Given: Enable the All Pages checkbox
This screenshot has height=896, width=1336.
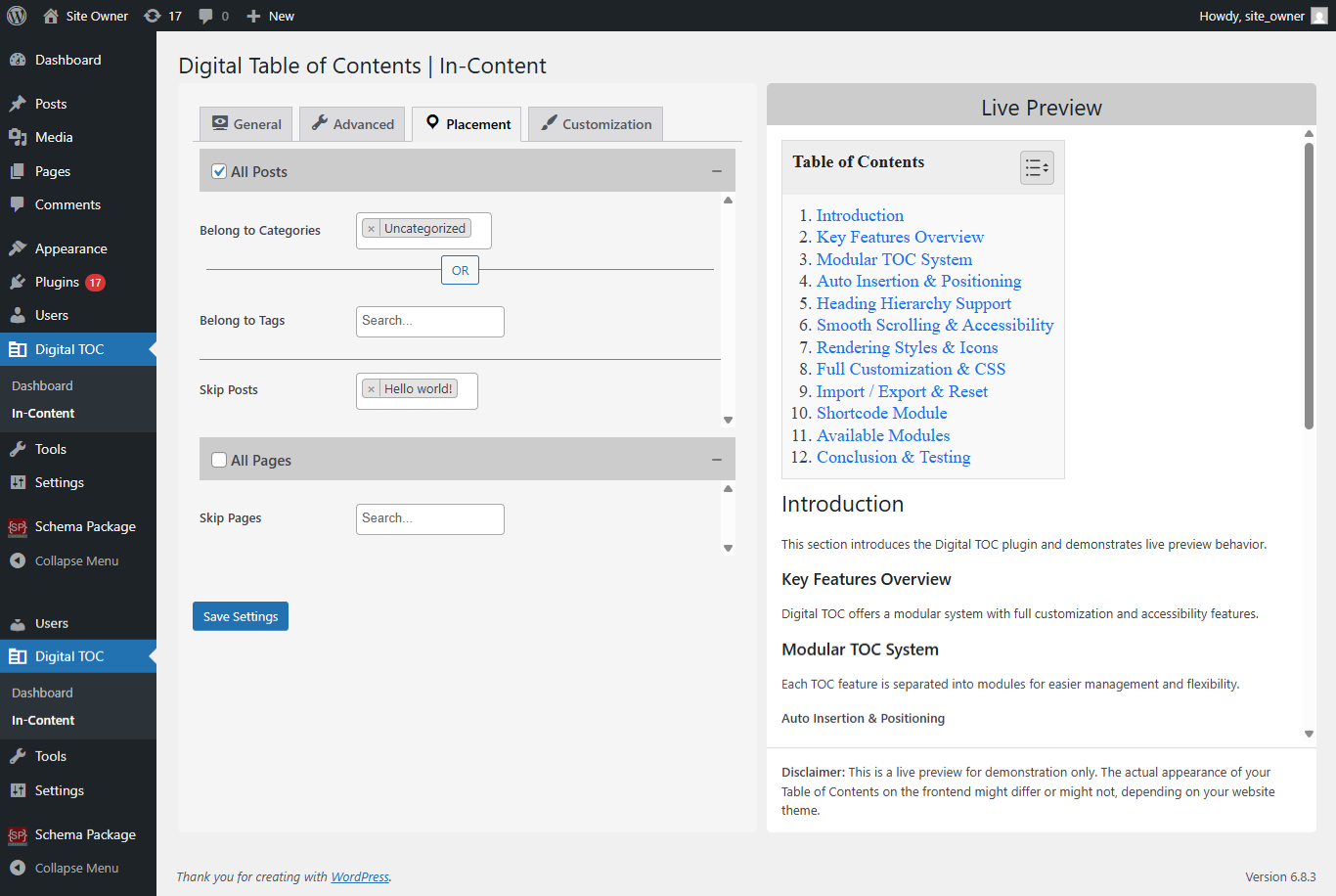Looking at the screenshot, I should 220,460.
